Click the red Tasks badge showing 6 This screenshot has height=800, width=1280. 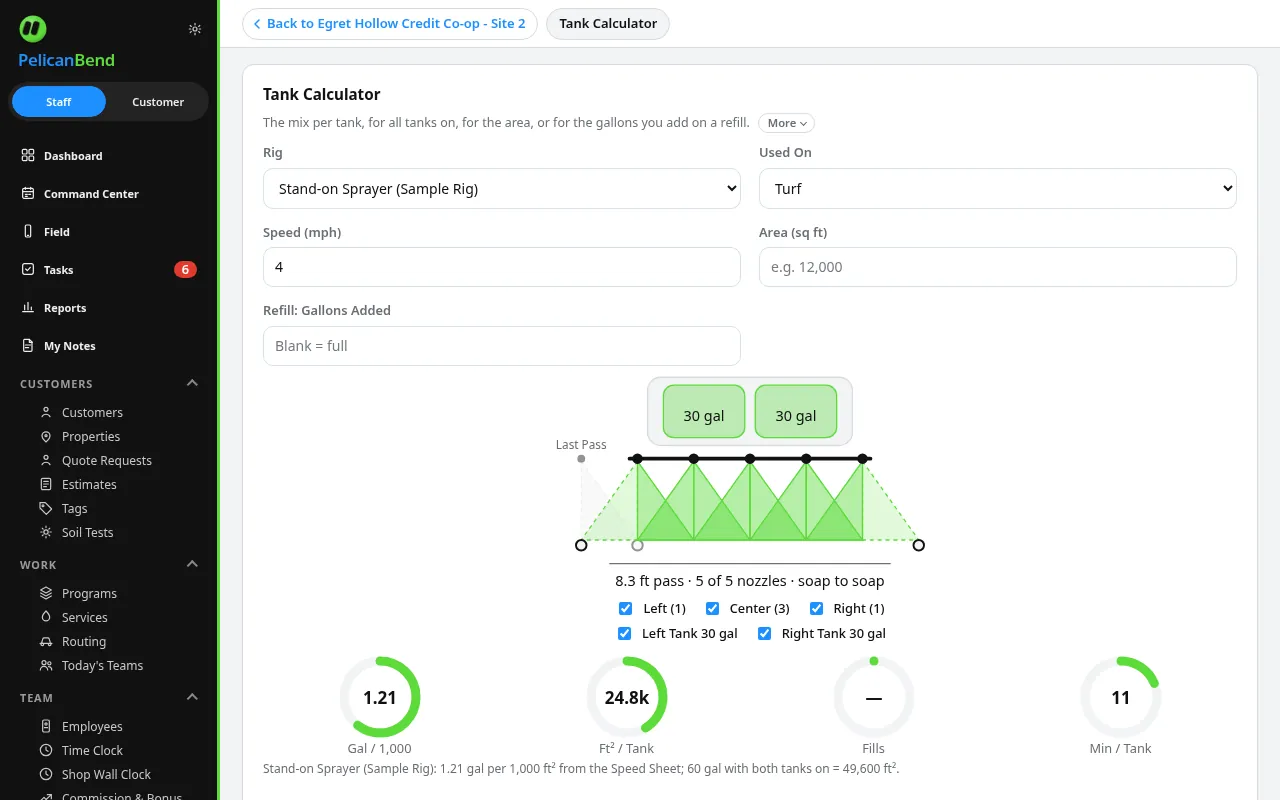point(185,270)
